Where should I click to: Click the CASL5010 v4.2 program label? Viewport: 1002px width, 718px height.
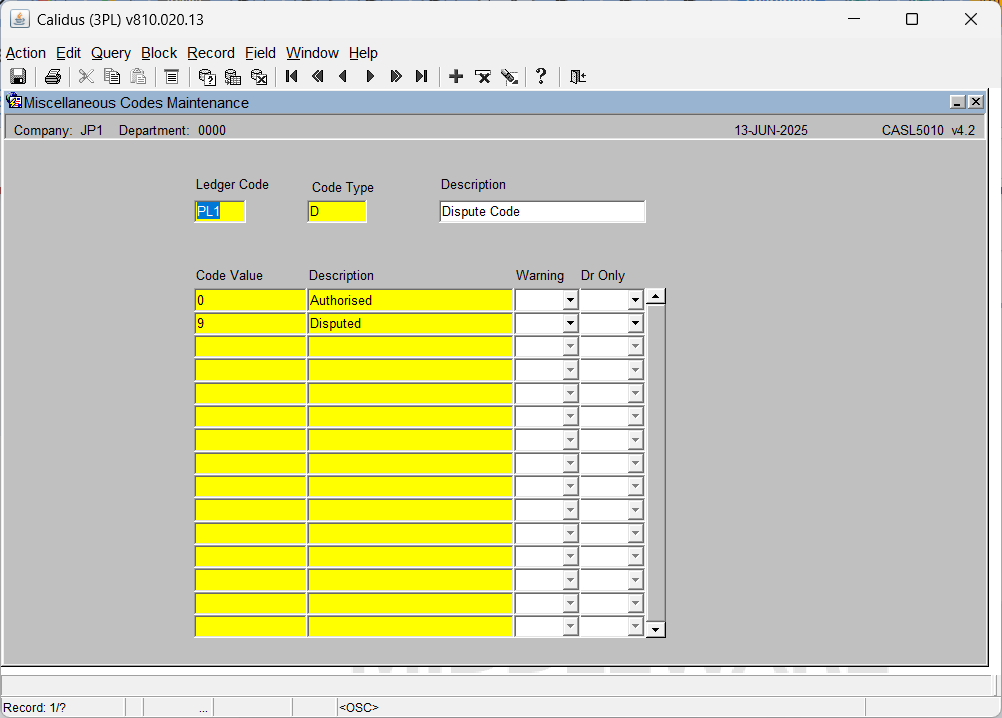[x=928, y=130]
